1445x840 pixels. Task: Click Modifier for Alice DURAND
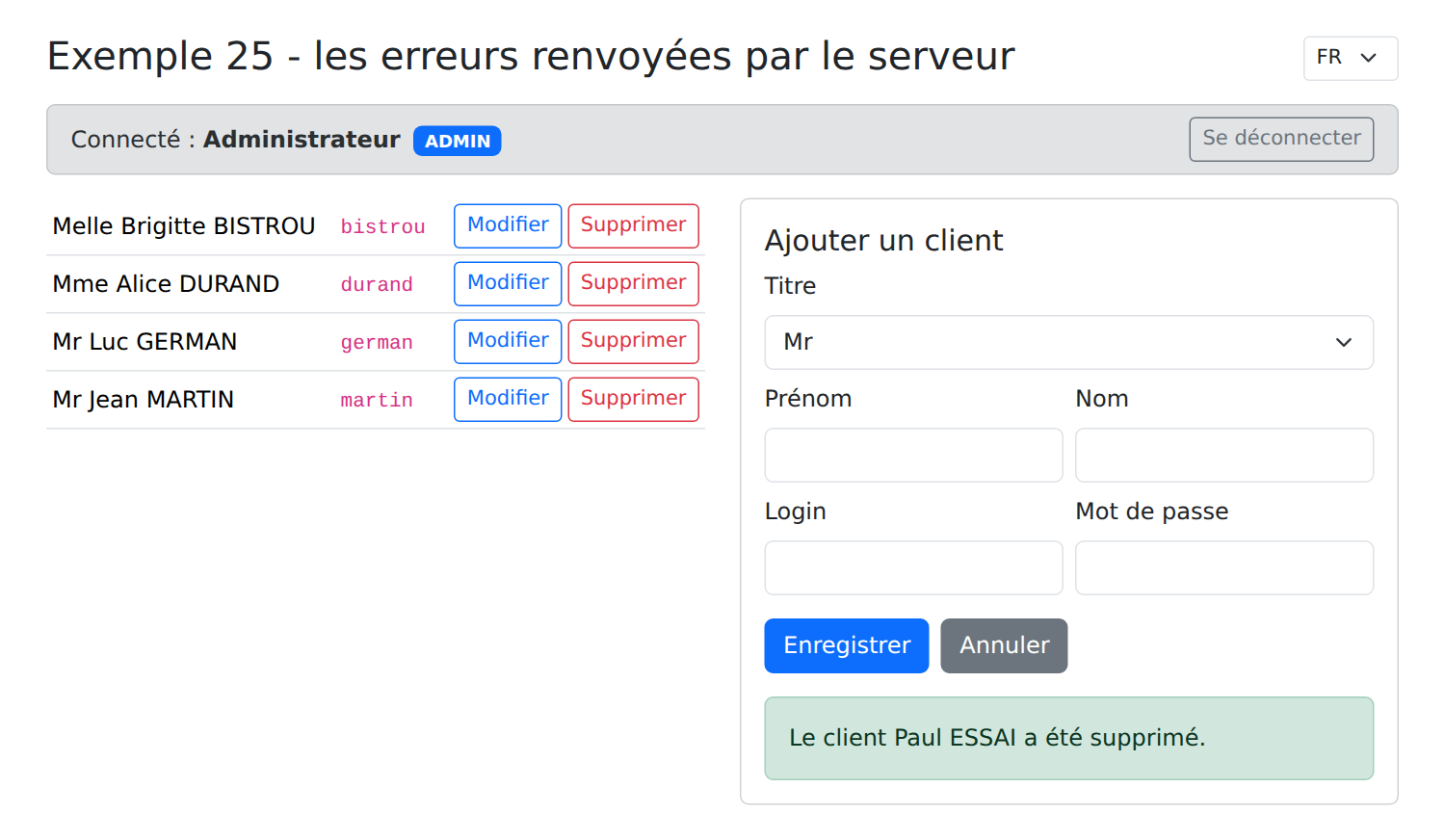508,283
